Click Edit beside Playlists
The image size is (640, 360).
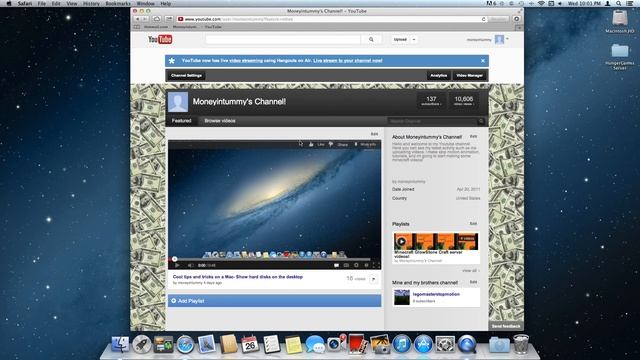click(x=473, y=224)
